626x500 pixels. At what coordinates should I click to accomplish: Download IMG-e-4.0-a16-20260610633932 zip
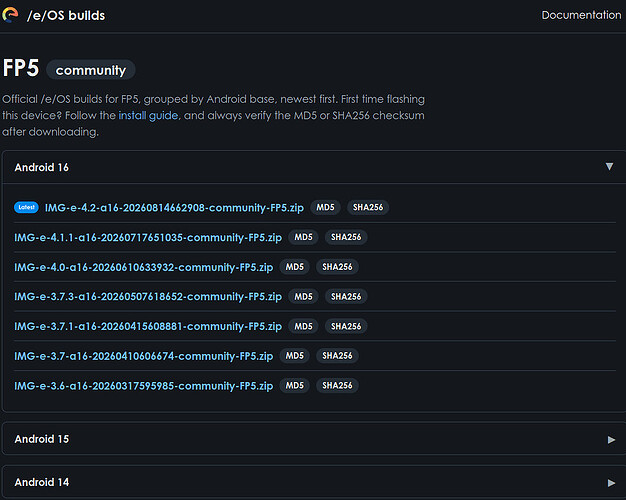point(144,267)
